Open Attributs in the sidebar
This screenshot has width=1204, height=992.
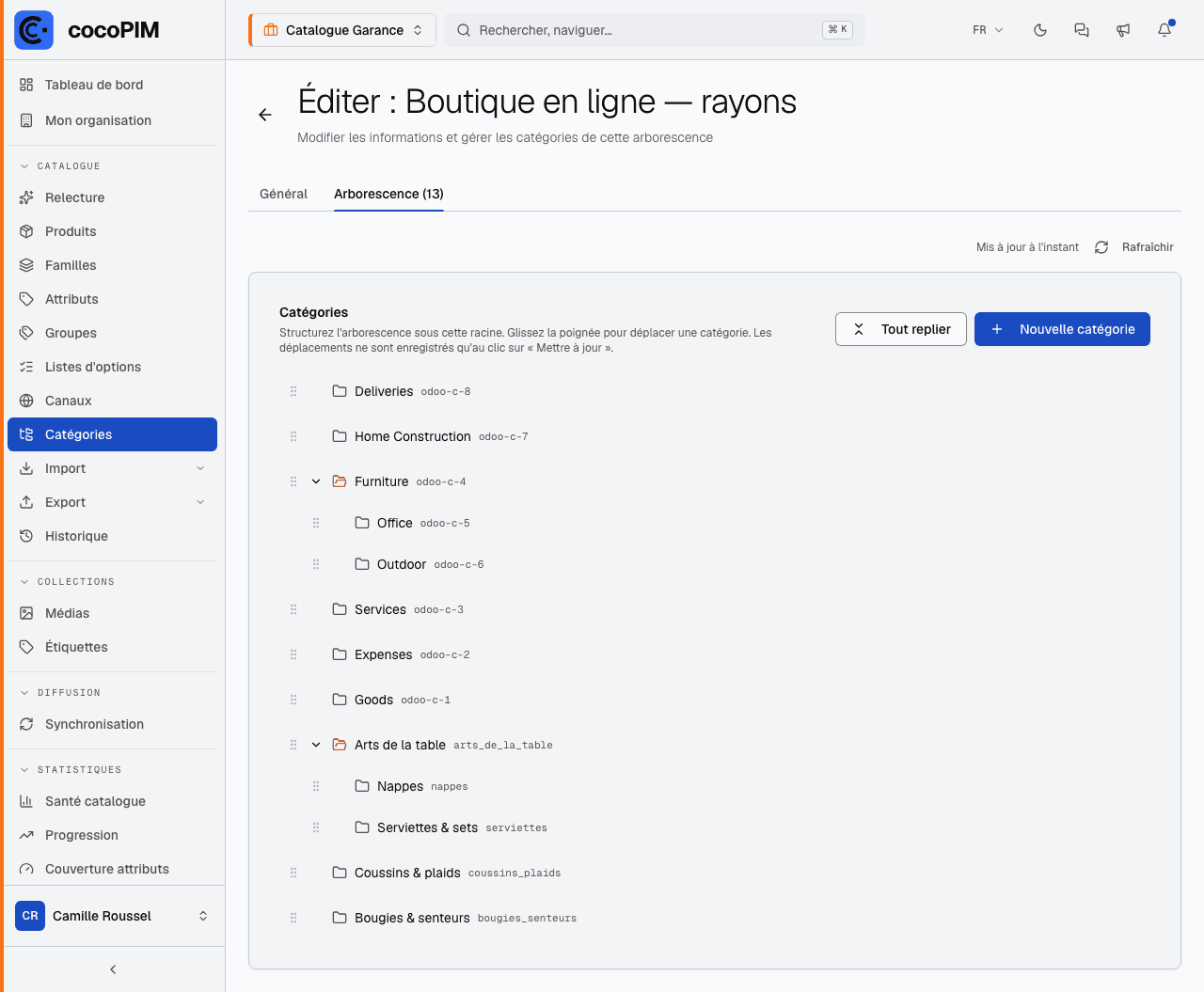click(x=113, y=299)
